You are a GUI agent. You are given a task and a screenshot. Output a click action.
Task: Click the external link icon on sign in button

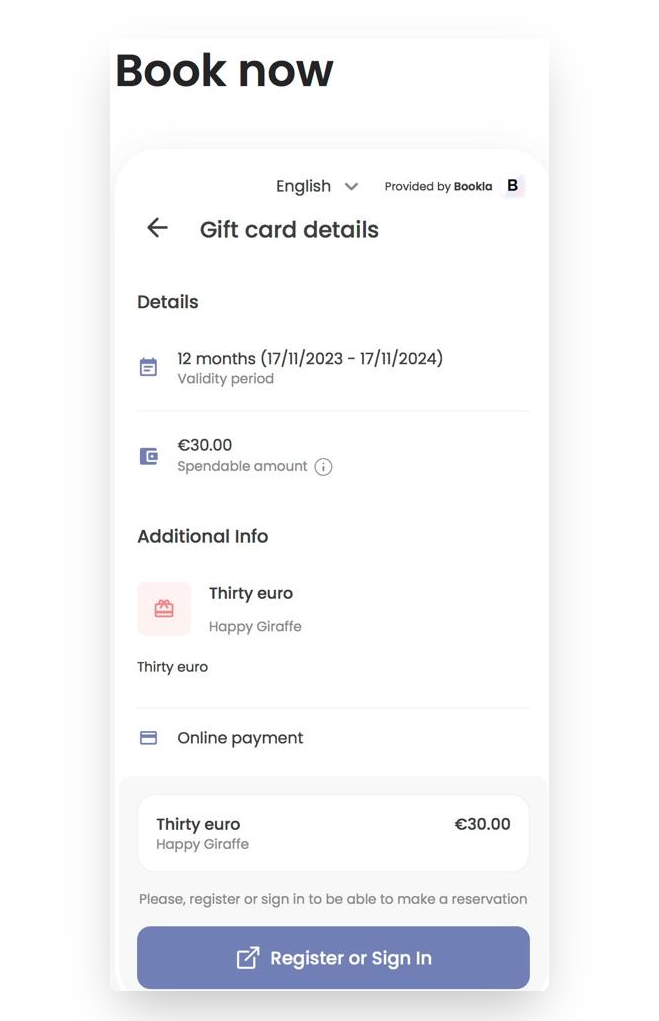click(x=246, y=957)
